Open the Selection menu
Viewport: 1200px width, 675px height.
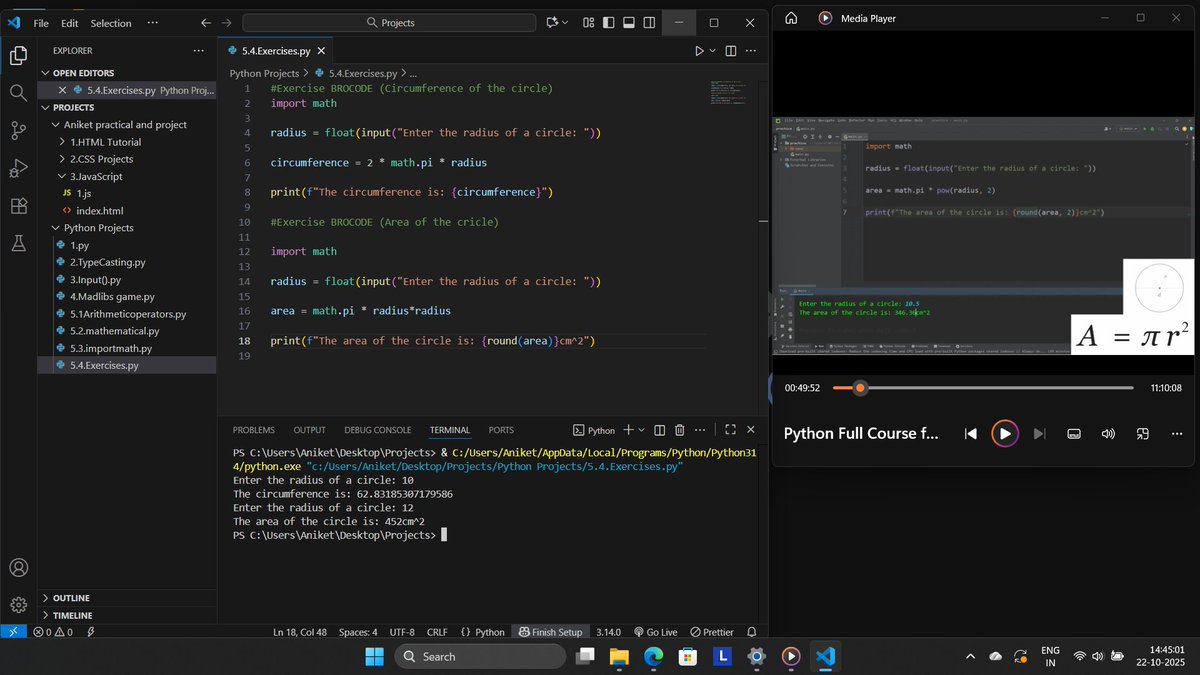(111, 23)
